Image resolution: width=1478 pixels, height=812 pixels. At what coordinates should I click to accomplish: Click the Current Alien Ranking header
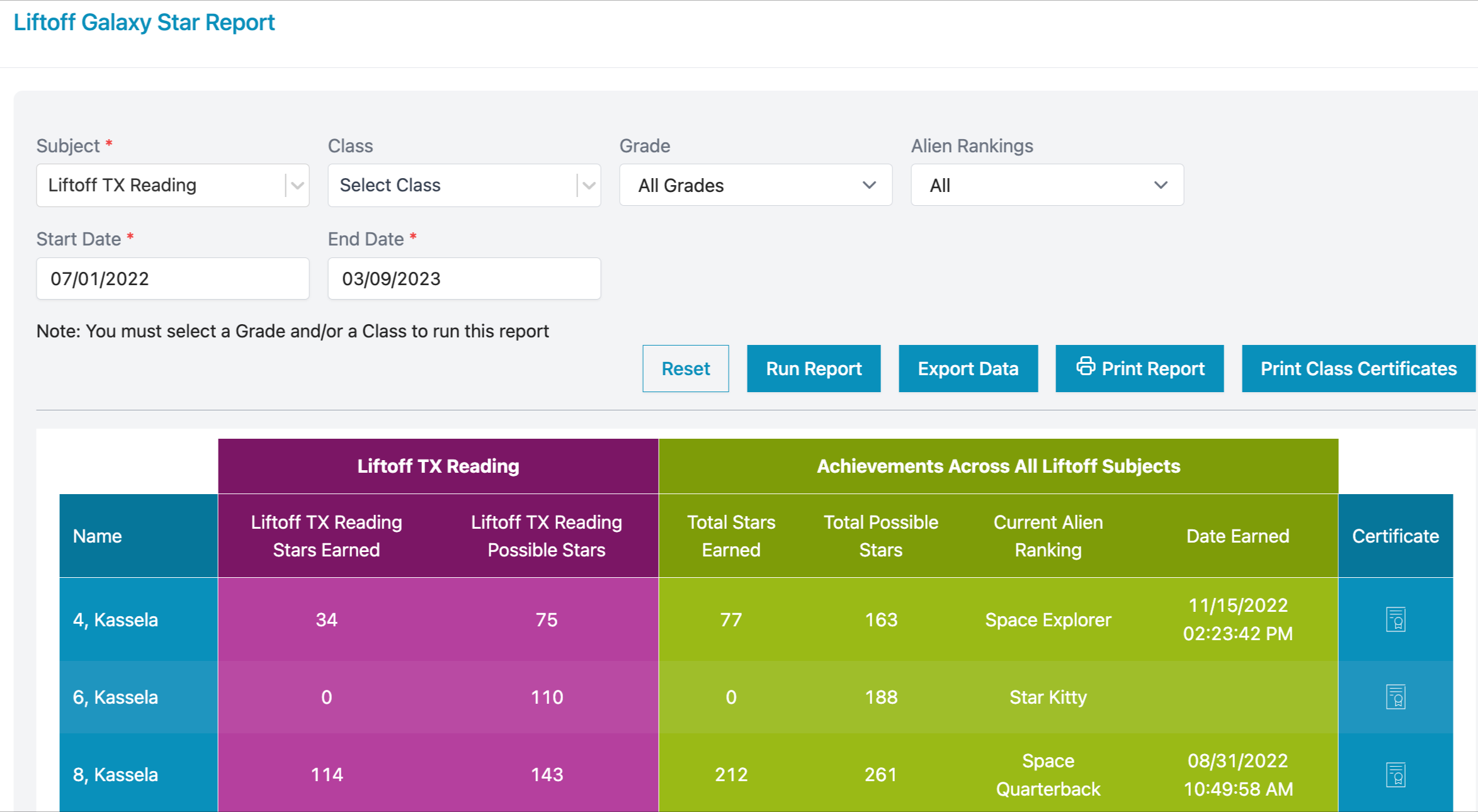pyautogui.click(x=1048, y=536)
